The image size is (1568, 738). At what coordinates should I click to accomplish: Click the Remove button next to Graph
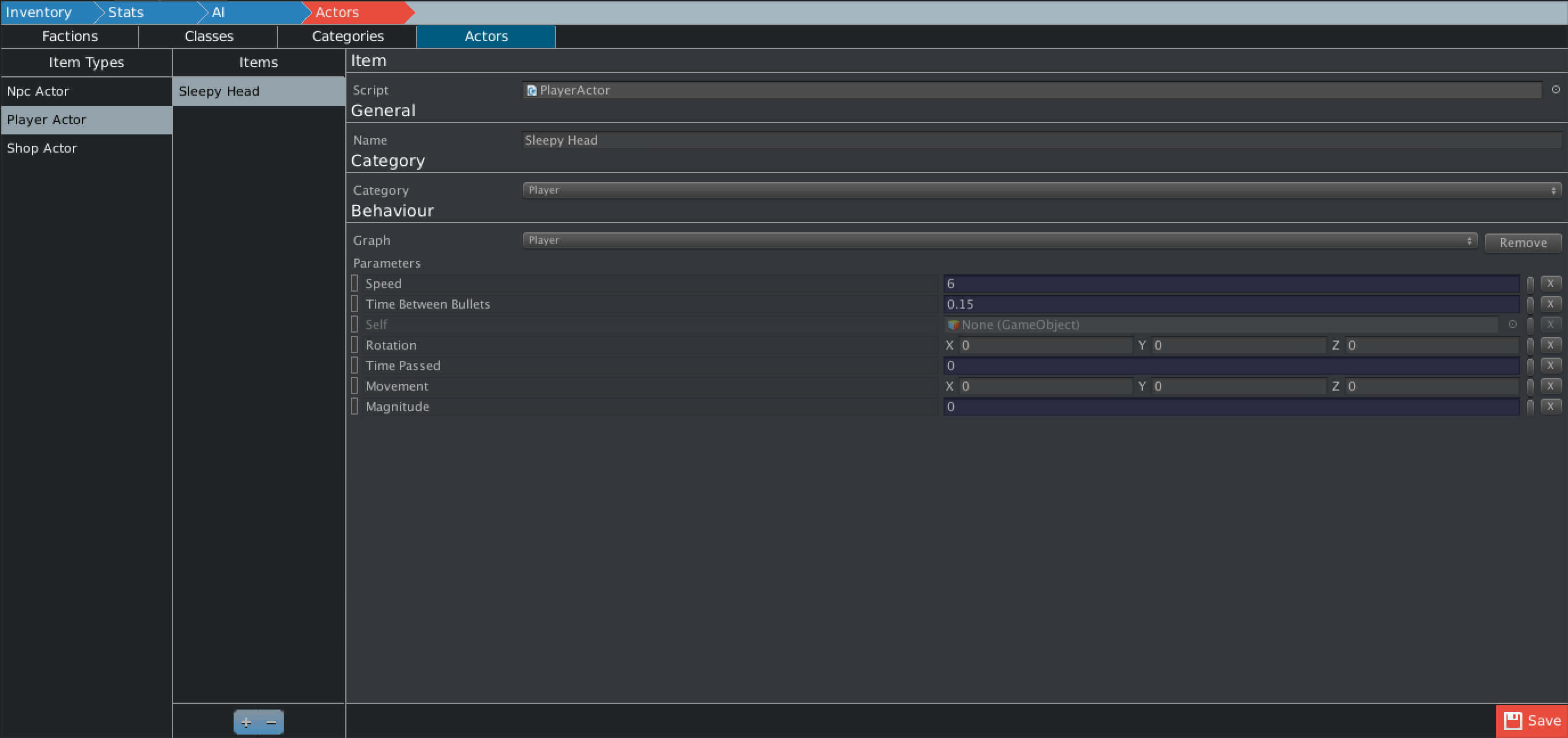click(1522, 243)
